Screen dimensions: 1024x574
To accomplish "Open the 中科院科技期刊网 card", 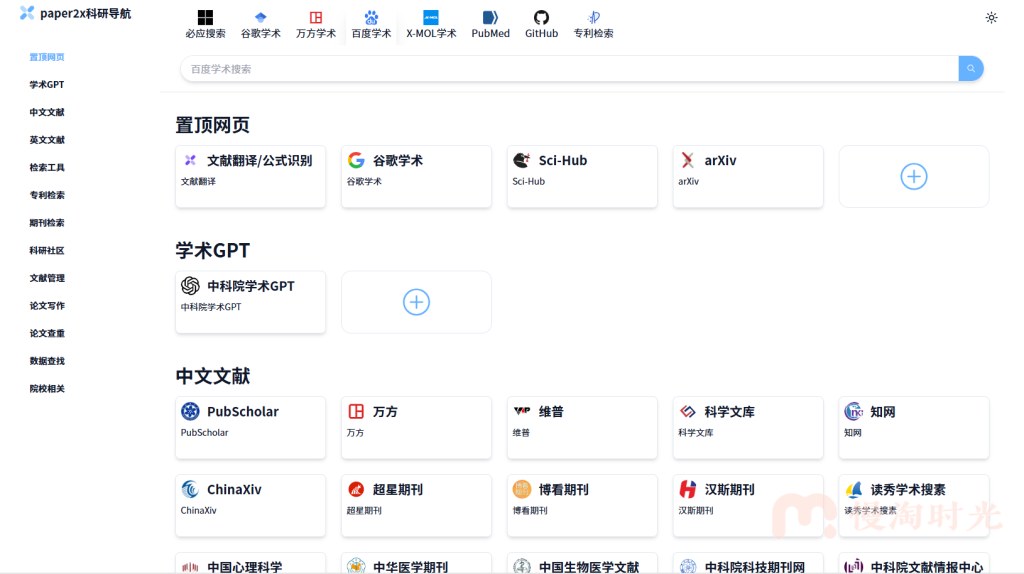I will tap(748, 564).
